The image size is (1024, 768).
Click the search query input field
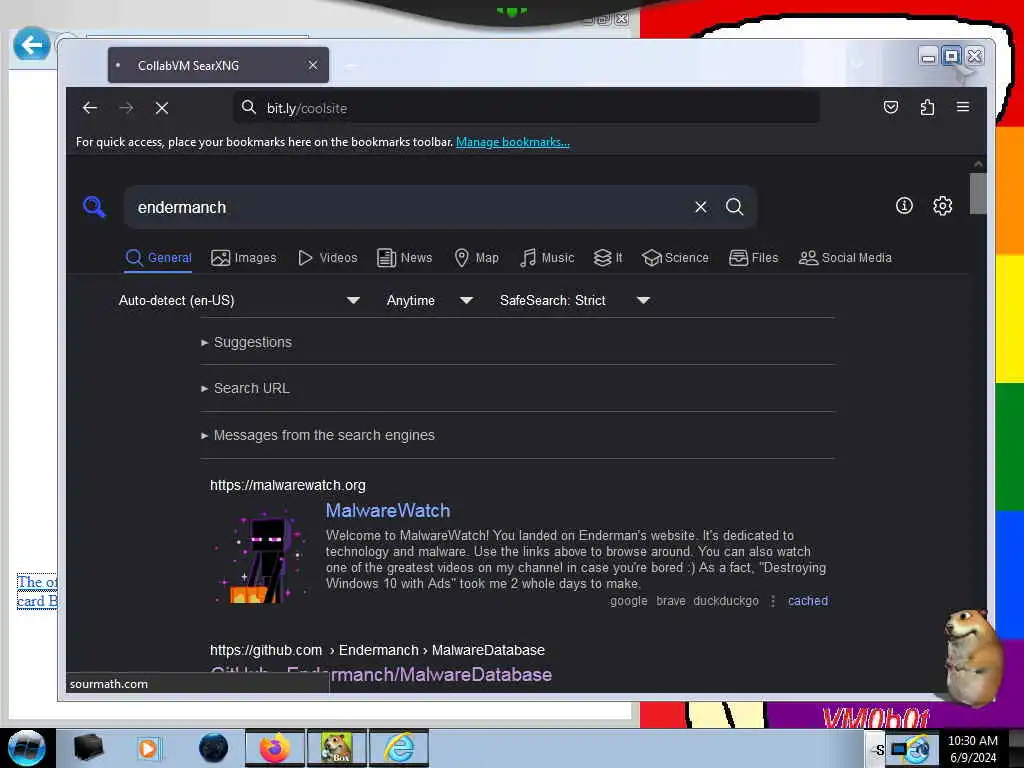(411, 207)
